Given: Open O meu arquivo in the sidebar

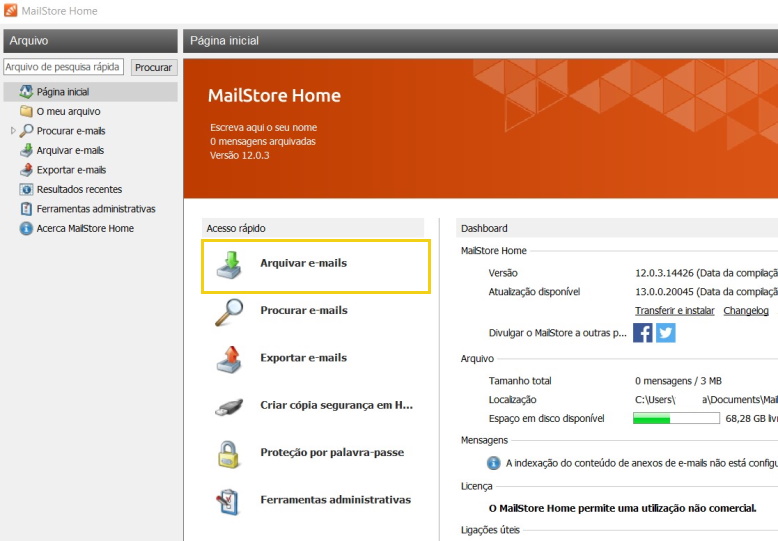Looking at the screenshot, I should coord(68,111).
